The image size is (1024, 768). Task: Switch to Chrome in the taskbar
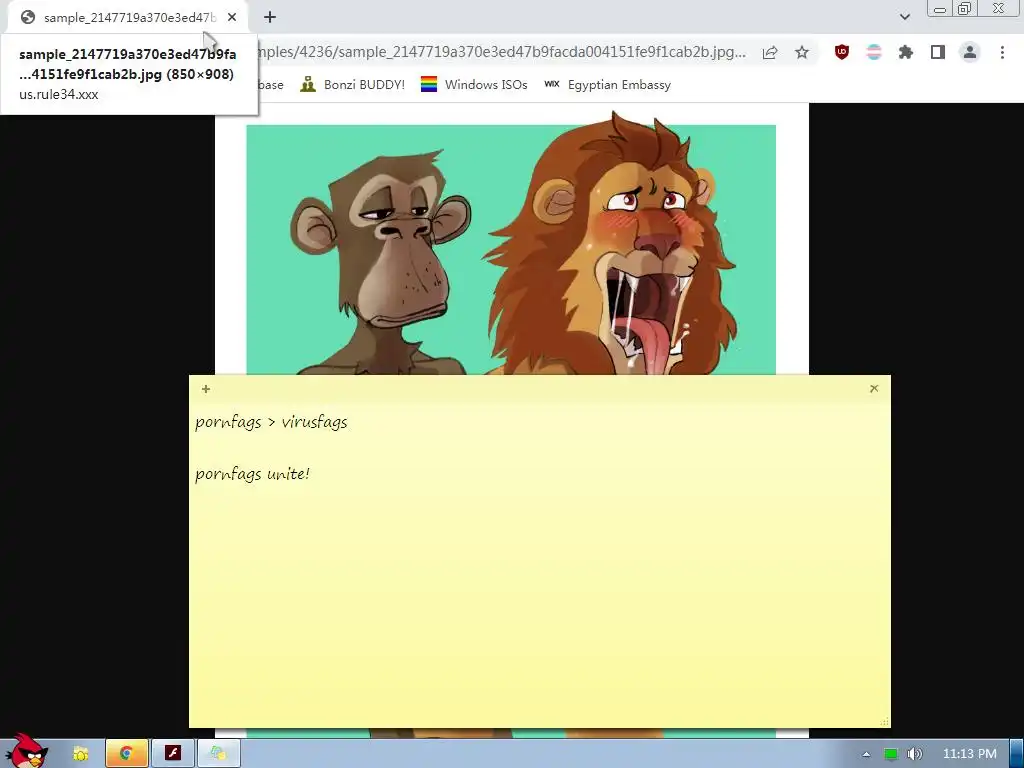pyautogui.click(x=126, y=754)
